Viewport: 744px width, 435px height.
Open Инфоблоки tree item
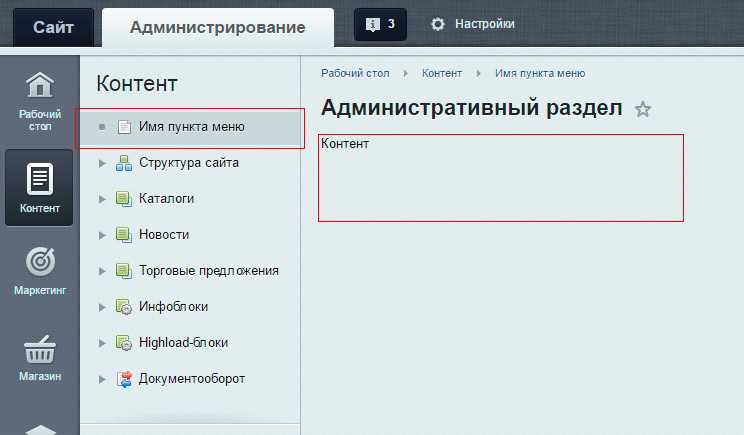tap(174, 307)
